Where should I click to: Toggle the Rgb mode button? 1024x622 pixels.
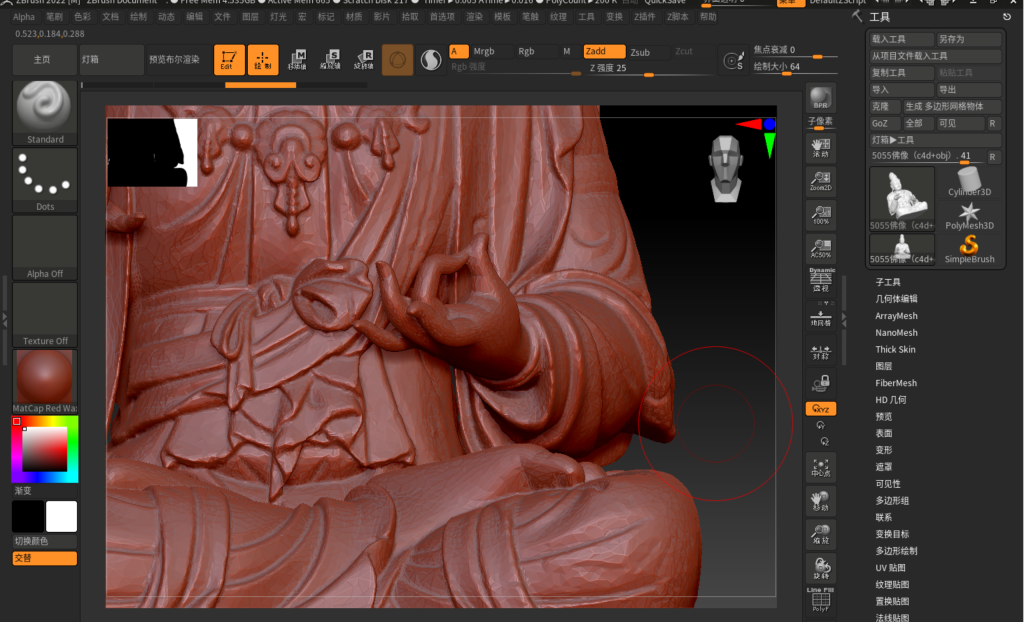point(526,52)
